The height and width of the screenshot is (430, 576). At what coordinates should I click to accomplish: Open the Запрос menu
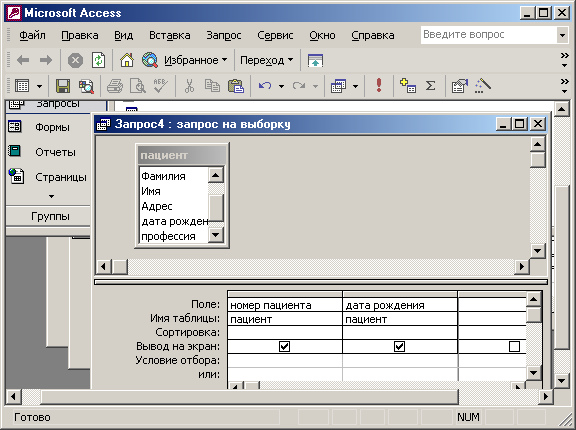click(224, 35)
